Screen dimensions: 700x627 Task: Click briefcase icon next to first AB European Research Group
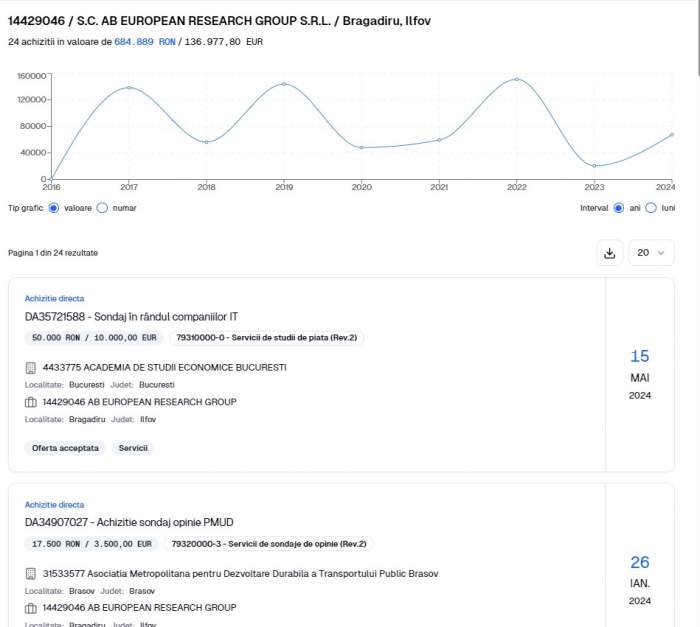point(30,402)
